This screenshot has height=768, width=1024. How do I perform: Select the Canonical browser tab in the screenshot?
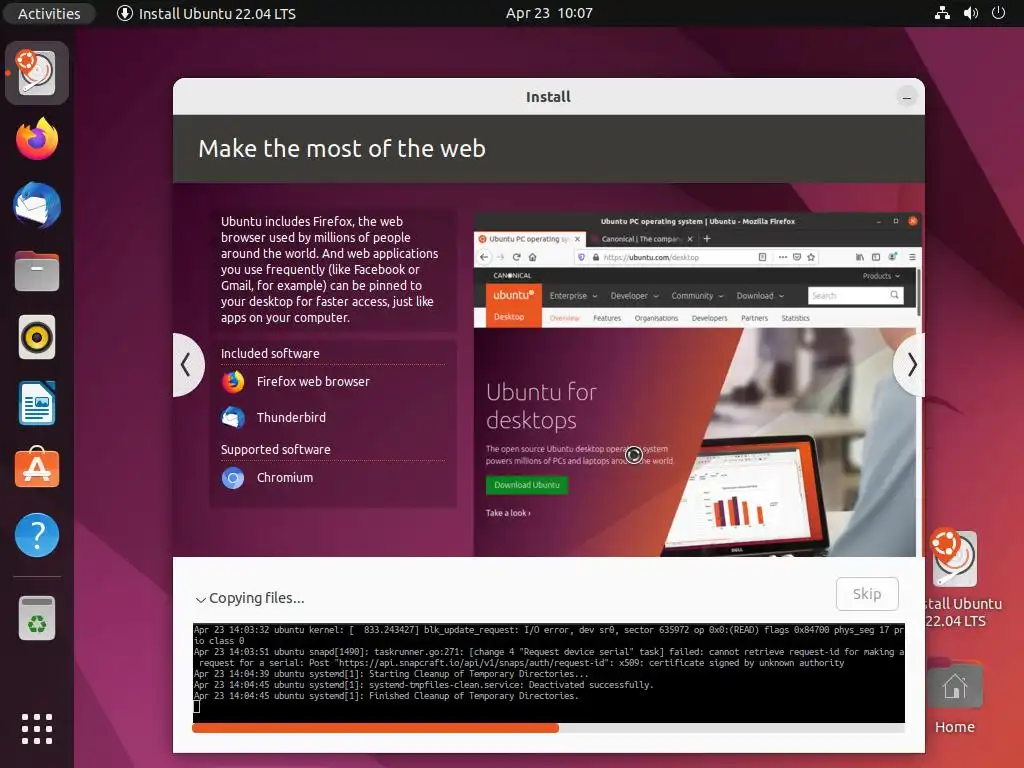tap(641, 239)
